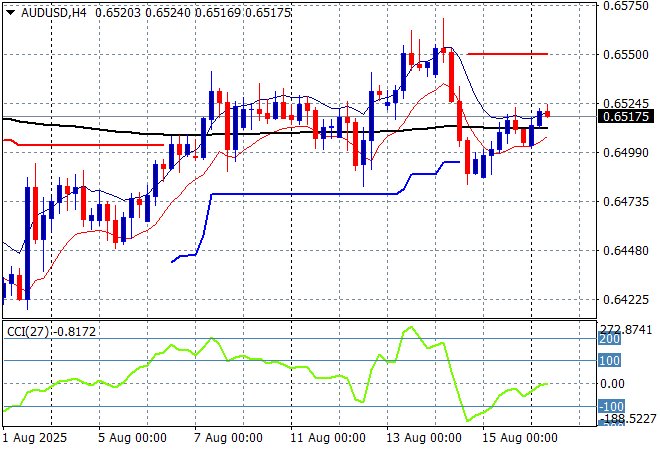Select the 0.64480 price axis label
Image resolution: width=660 pixels, height=450 pixels.
tap(626, 250)
